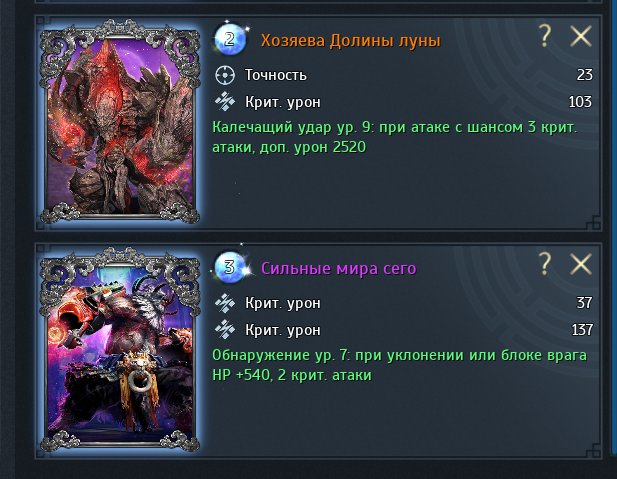617x479 pixels.
Task: Click Крит. урон icon beside value 37
Action: 225,303
